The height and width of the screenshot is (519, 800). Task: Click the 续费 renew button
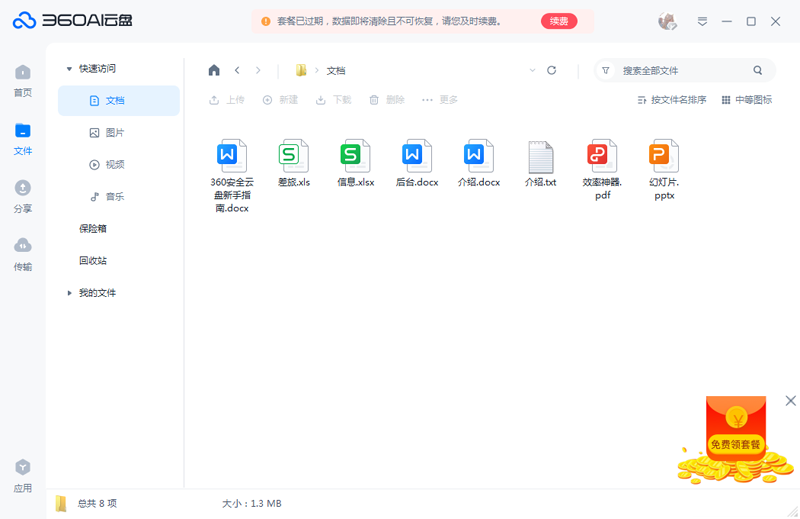pos(559,21)
